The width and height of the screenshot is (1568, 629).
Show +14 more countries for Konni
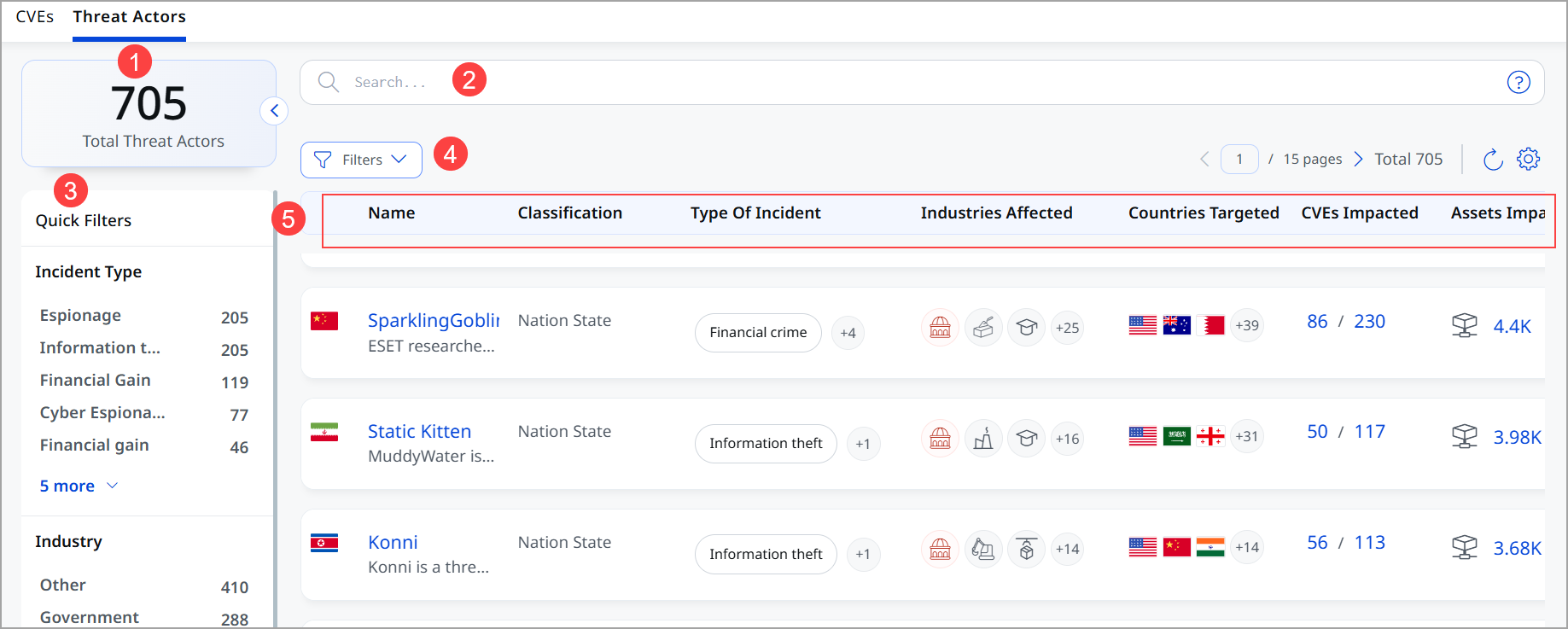1247,547
